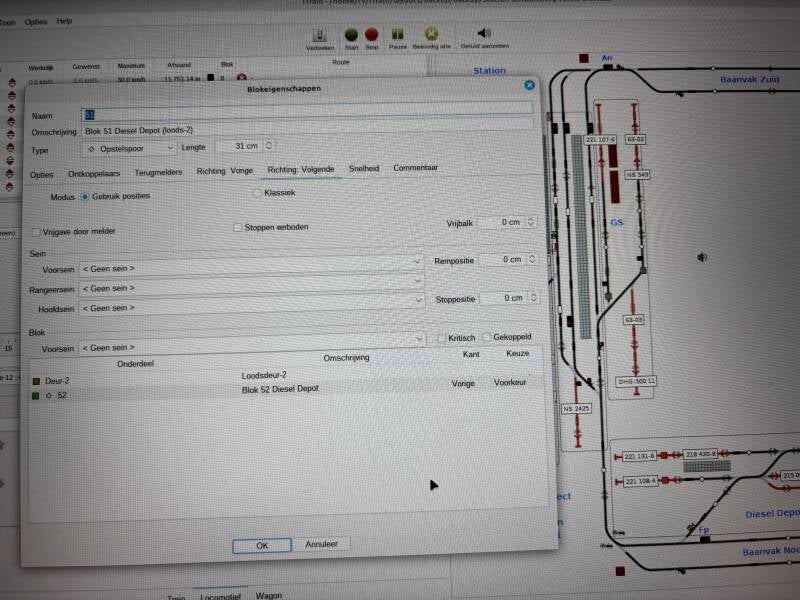Click train label NS 2425 on layout
The height and width of the screenshot is (600, 800).
point(576,409)
